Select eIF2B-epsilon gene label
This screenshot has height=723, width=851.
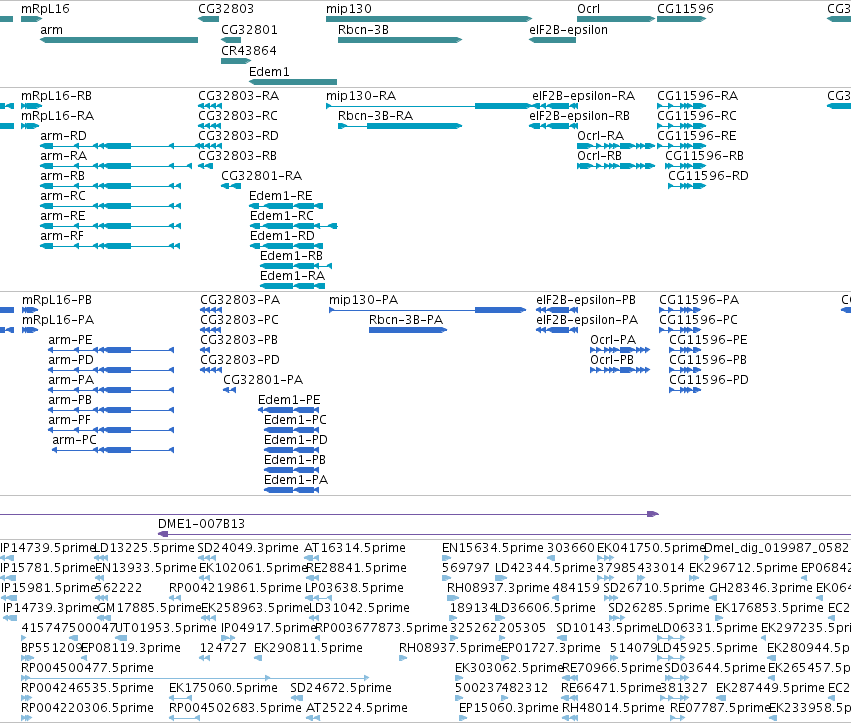[568, 30]
